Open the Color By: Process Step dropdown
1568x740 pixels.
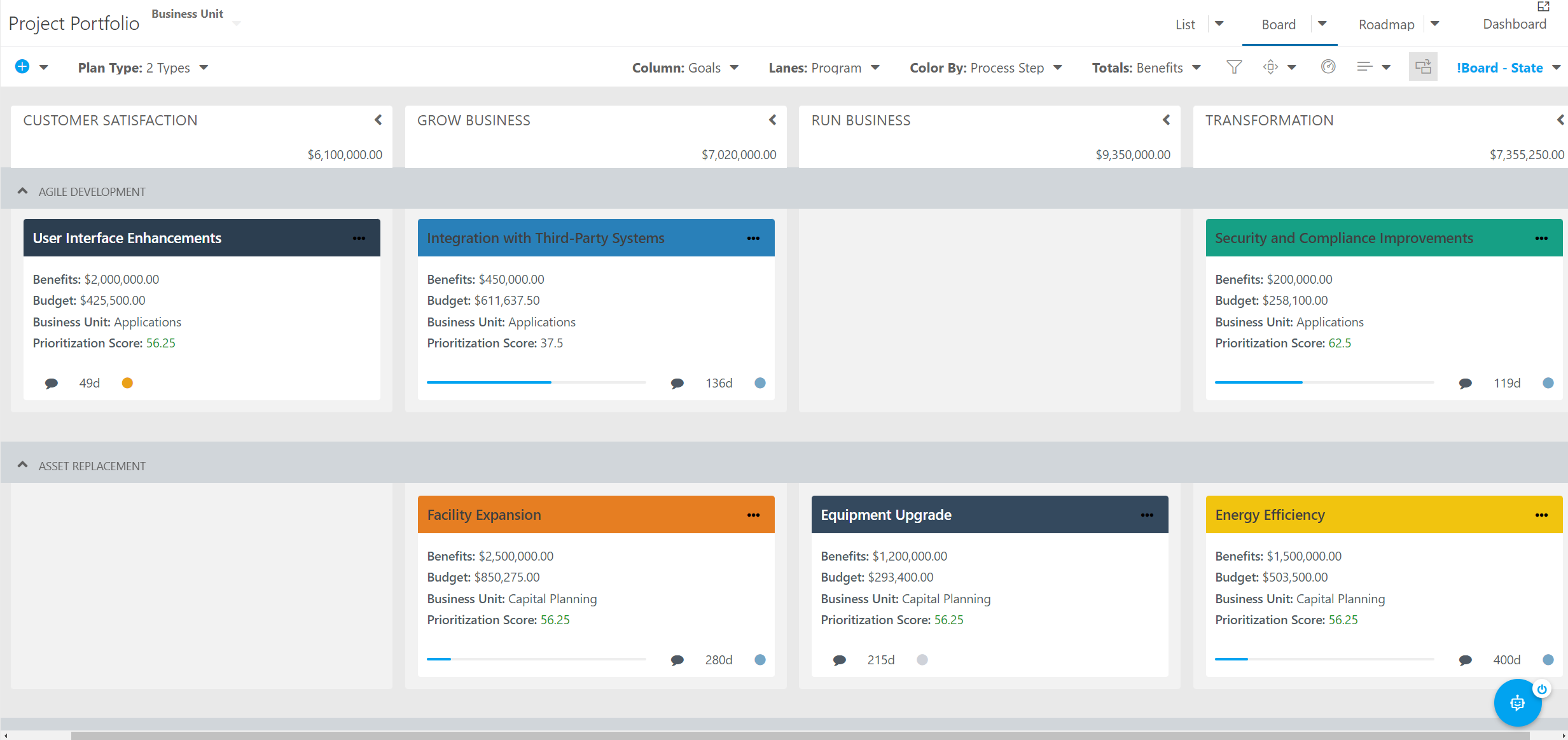[x=986, y=67]
